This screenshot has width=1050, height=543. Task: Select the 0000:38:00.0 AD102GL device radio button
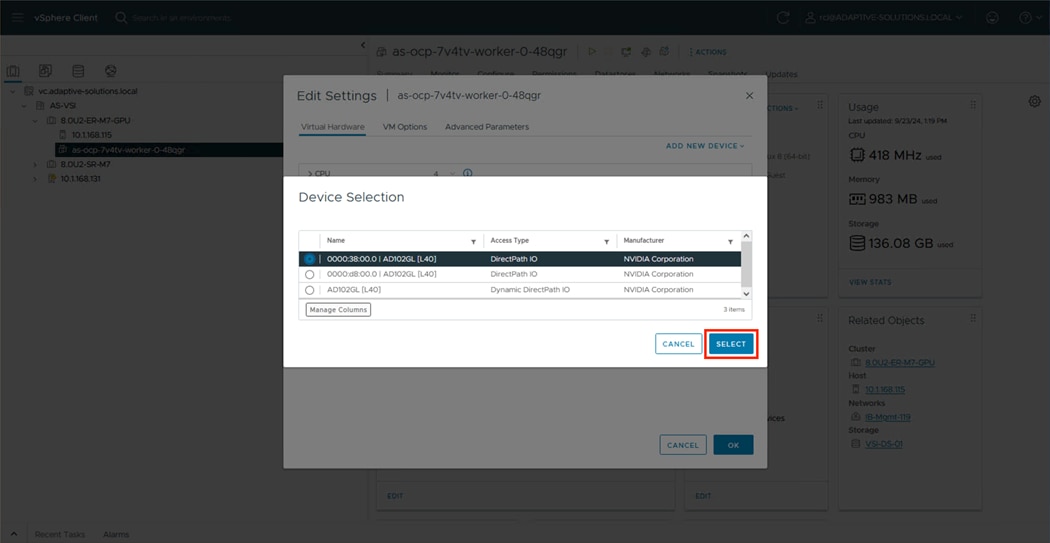[x=310, y=259]
